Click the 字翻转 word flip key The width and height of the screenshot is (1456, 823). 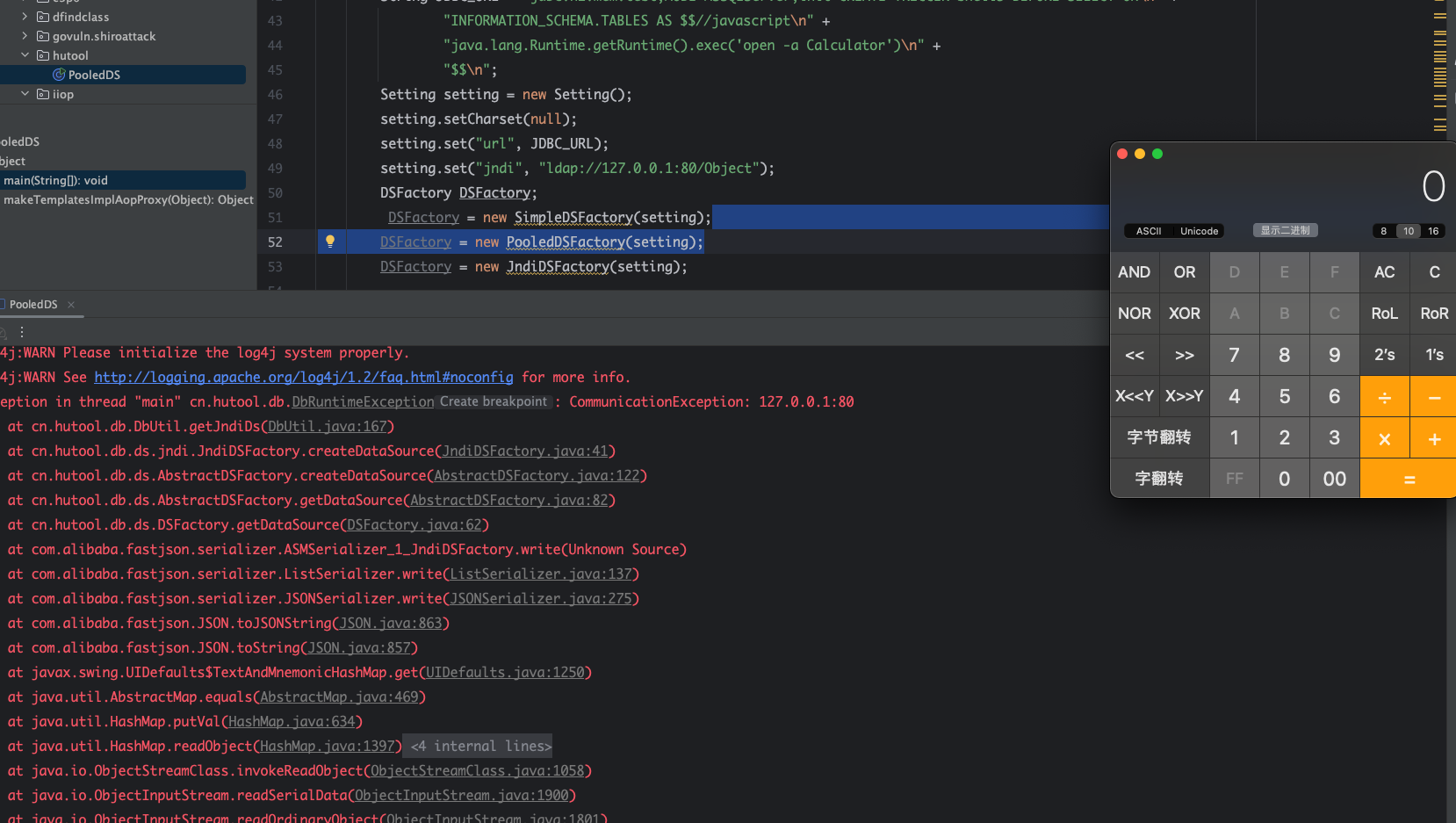[x=1159, y=479]
